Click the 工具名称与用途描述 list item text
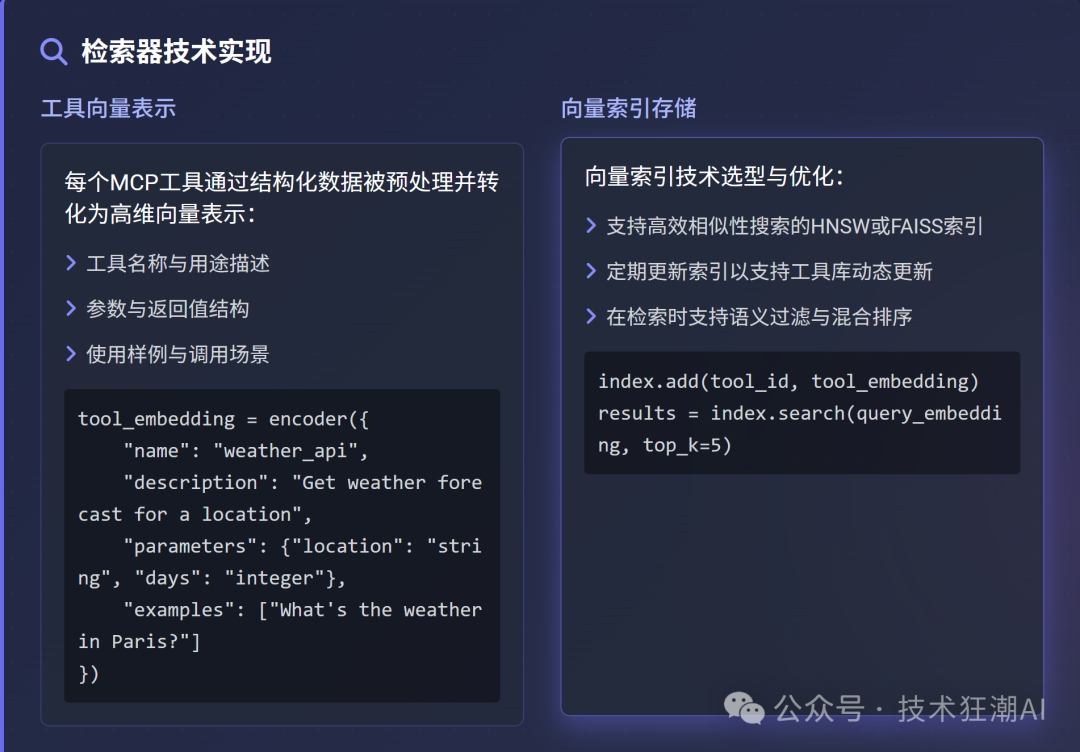 click(178, 264)
